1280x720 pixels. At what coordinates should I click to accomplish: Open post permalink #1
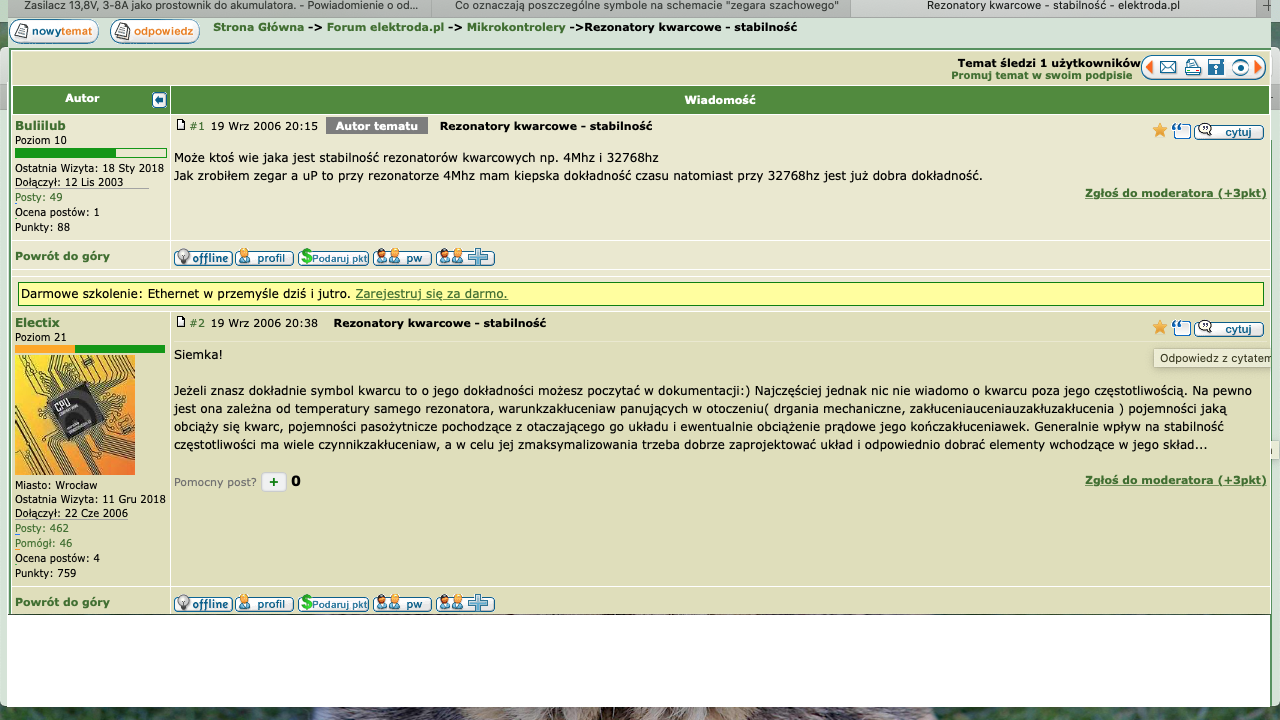tap(197, 126)
